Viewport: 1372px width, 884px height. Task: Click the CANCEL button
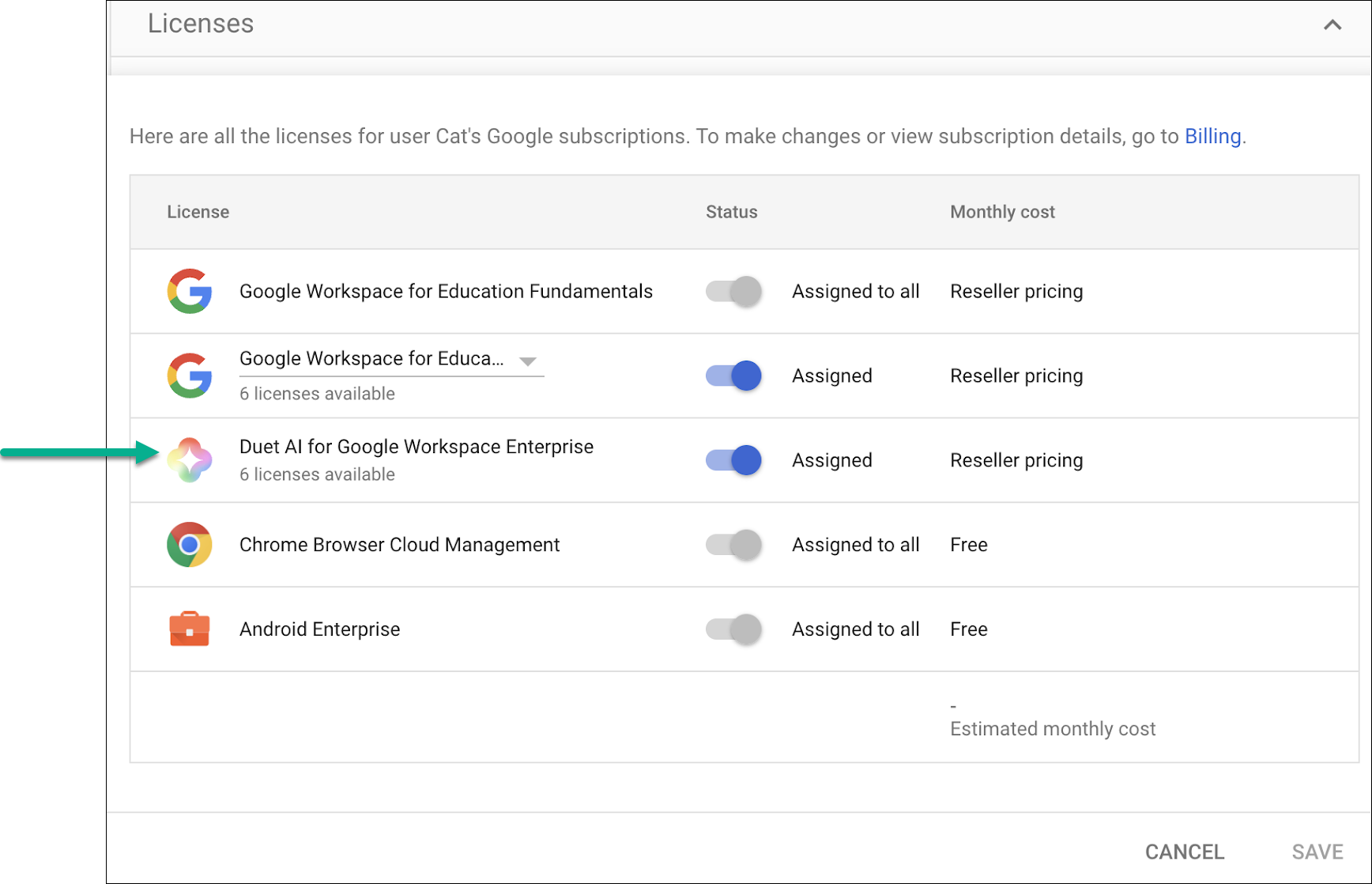click(x=1184, y=852)
